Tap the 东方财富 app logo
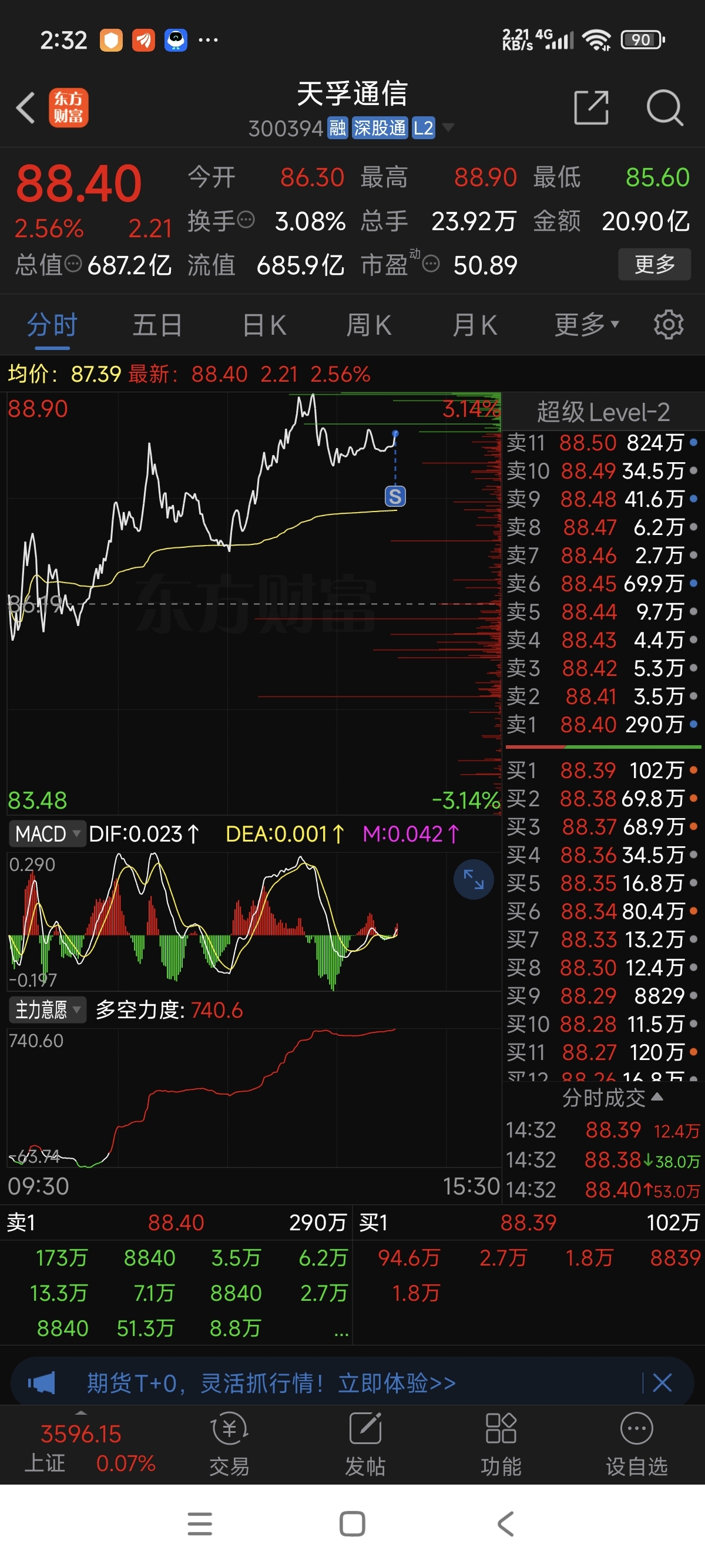The height and width of the screenshot is (1568, 705). (68, 107)
